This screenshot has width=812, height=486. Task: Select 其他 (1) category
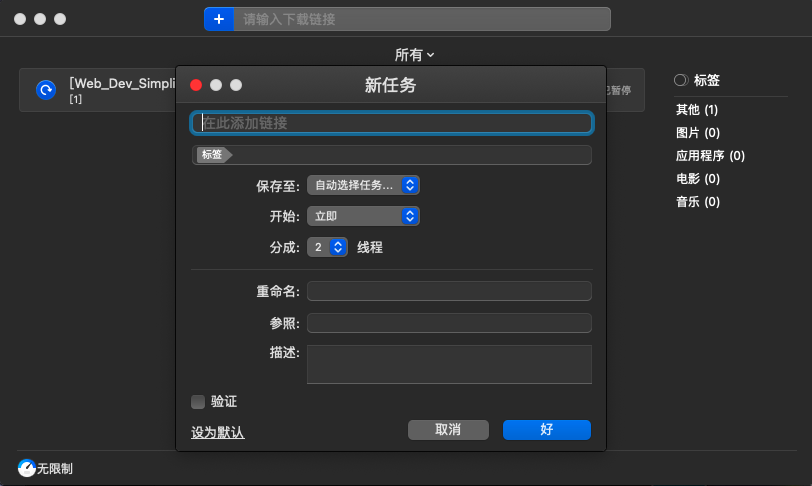[x=697, y=110]
